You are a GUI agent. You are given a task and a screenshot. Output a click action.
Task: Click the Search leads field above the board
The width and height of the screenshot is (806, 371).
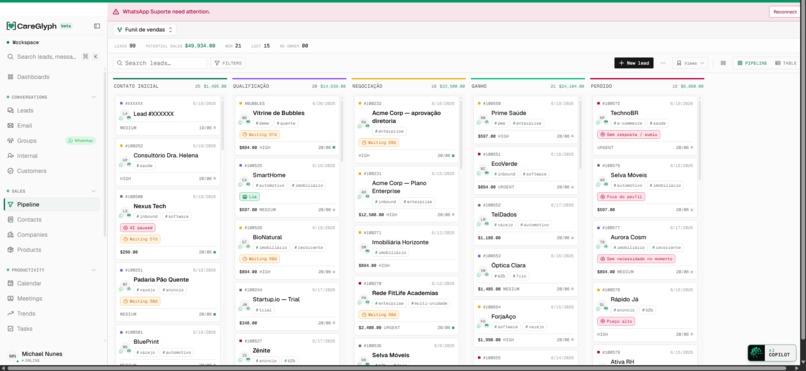coord(160,63)
